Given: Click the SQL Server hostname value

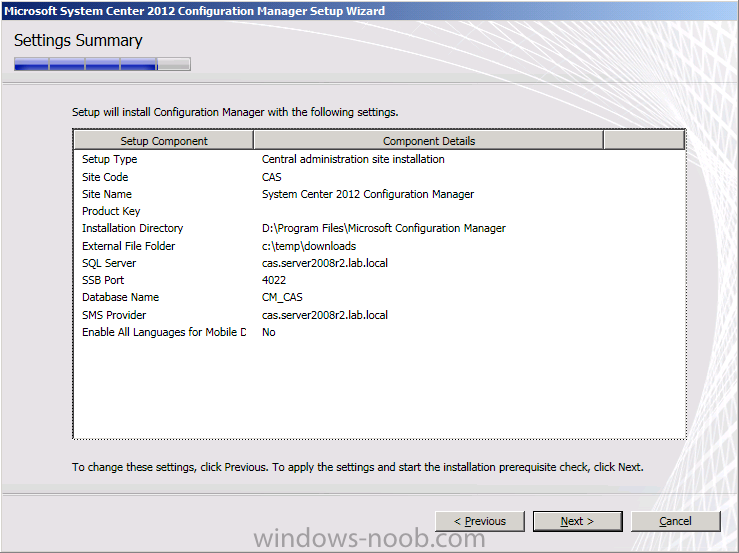Looking at the screenshot, I should pos(325,263).
